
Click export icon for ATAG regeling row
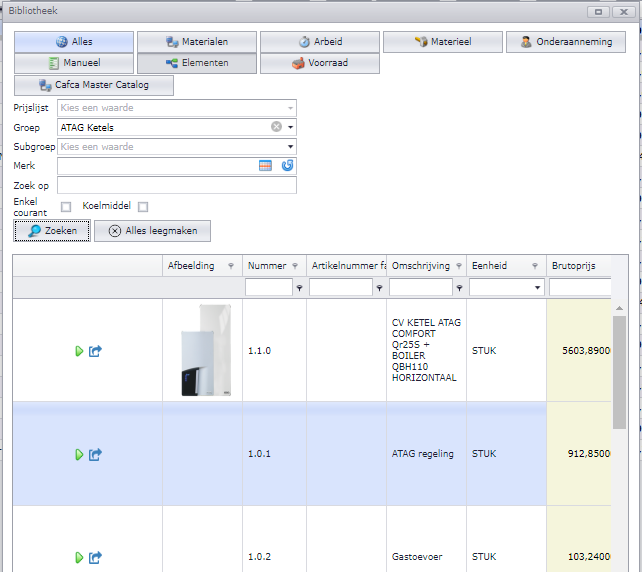pyautogui.click(x=95, y=454)
